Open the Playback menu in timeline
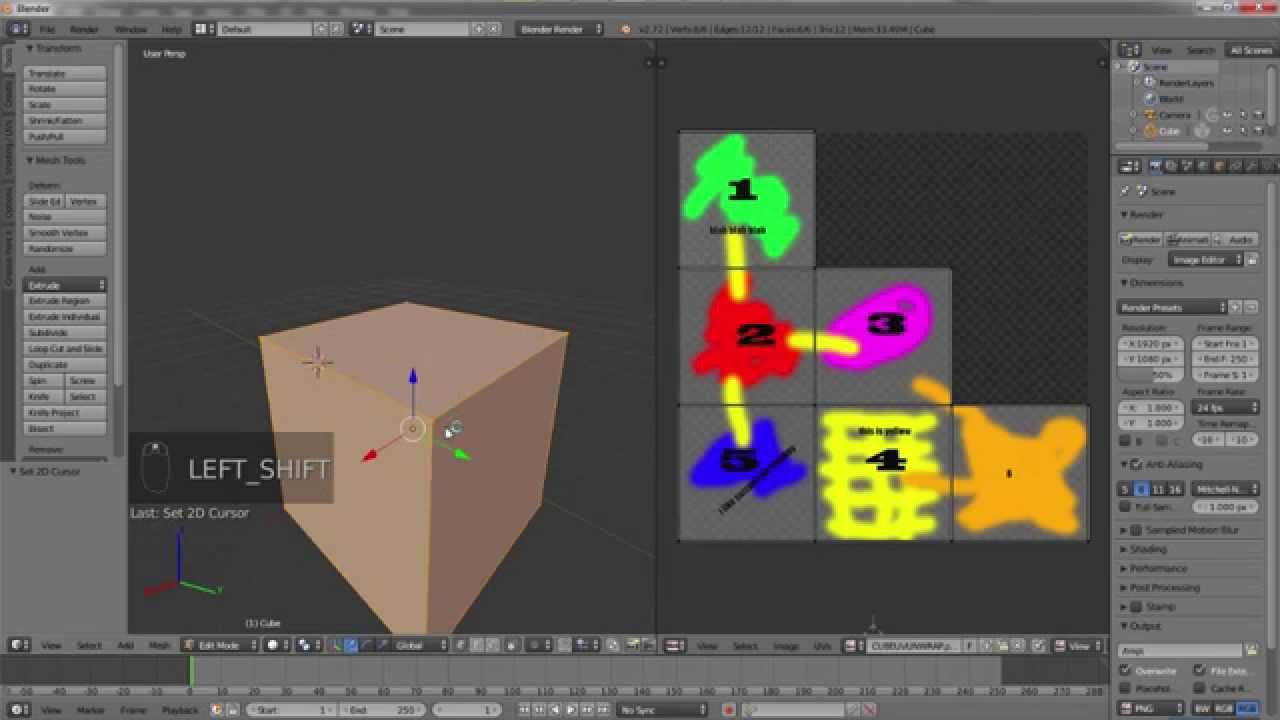The width and height of the screenshot is (1280, 720). point(180,710)
